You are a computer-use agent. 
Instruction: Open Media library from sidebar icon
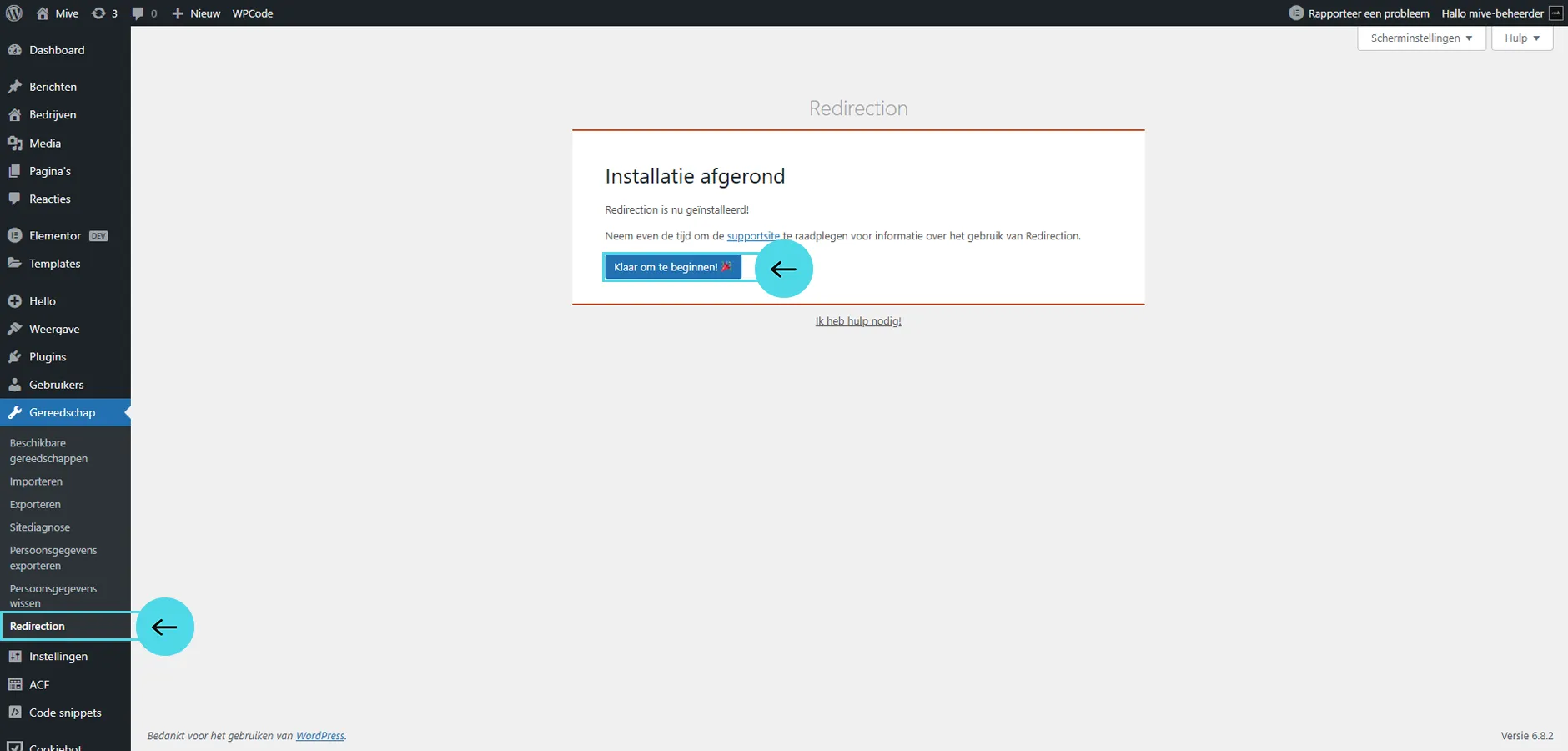click(14, 144)
